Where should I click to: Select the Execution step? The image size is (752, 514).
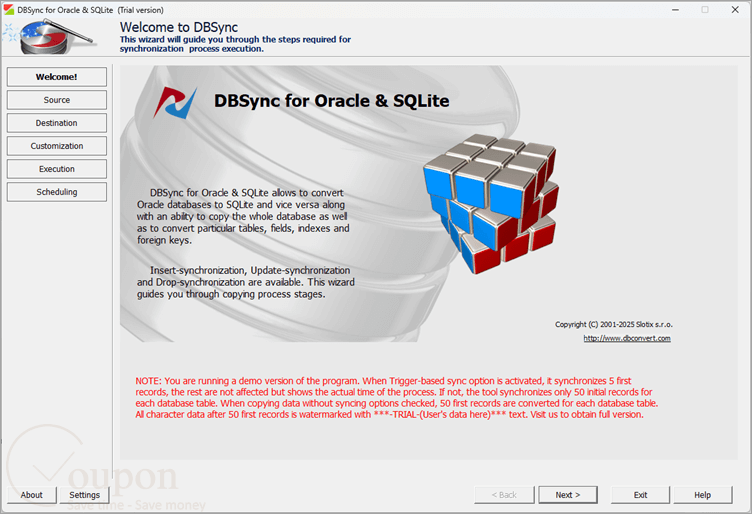[x=57, y=169]
